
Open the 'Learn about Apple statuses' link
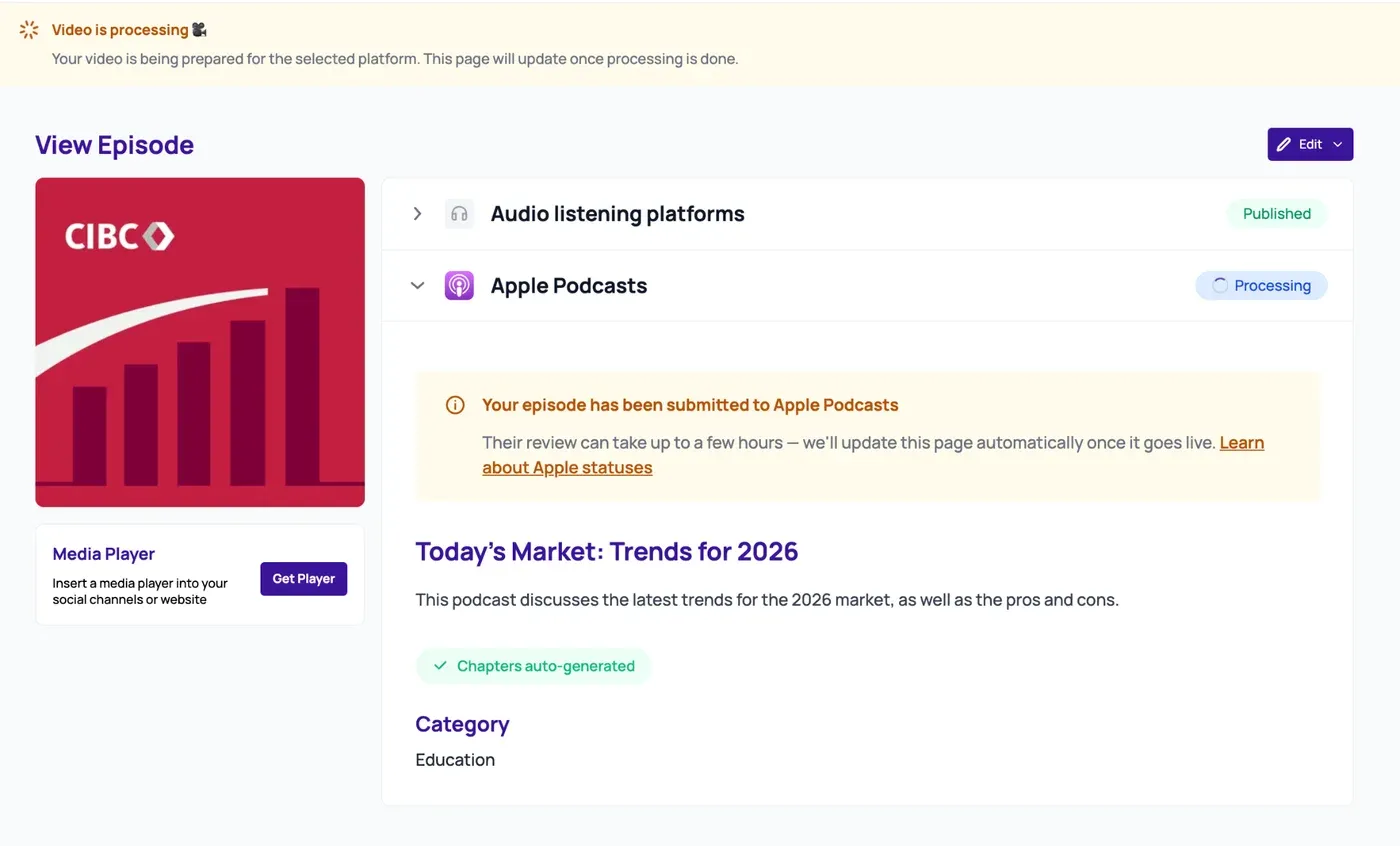click(873, 455)
